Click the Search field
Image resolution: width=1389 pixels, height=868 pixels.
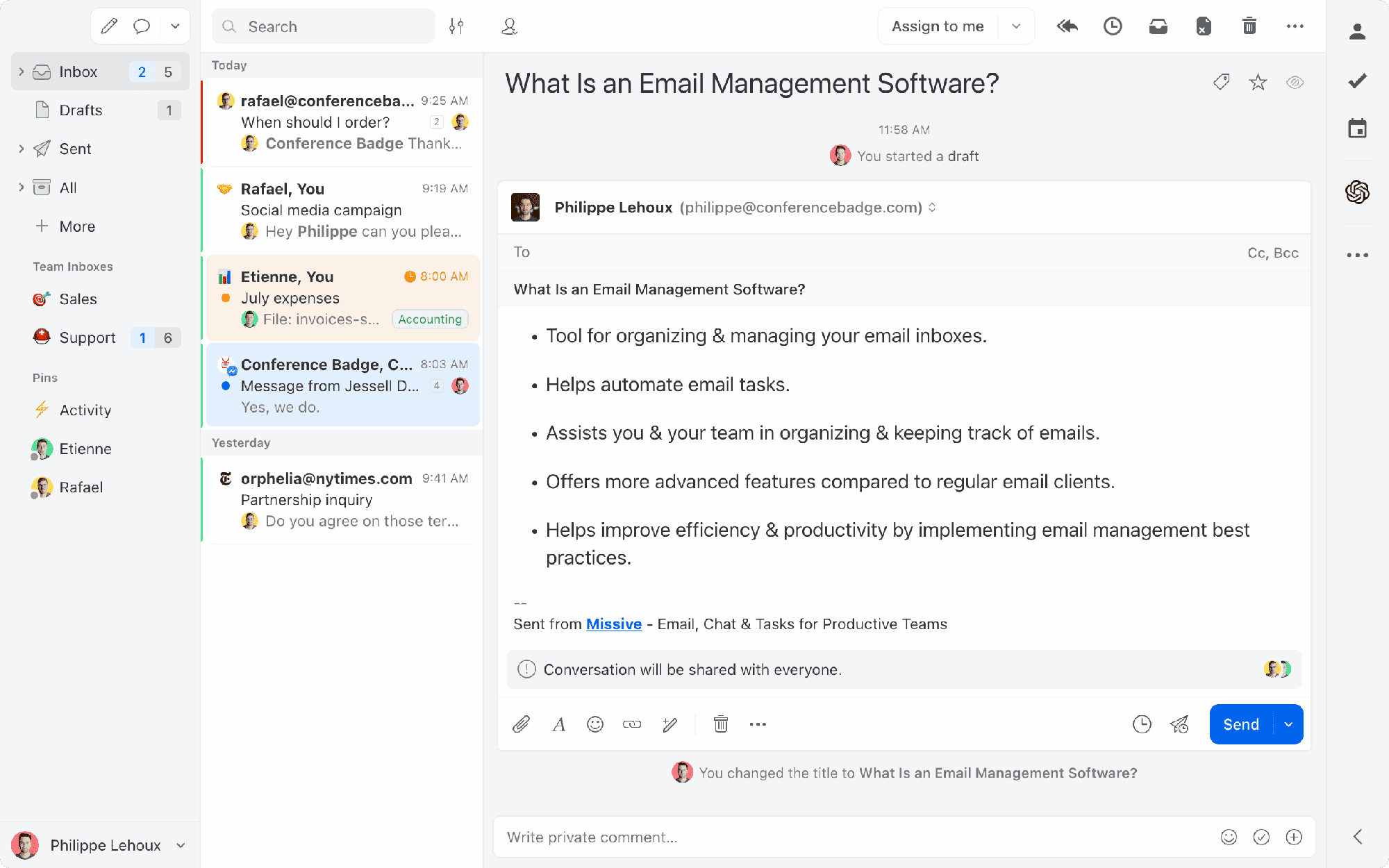324,26
